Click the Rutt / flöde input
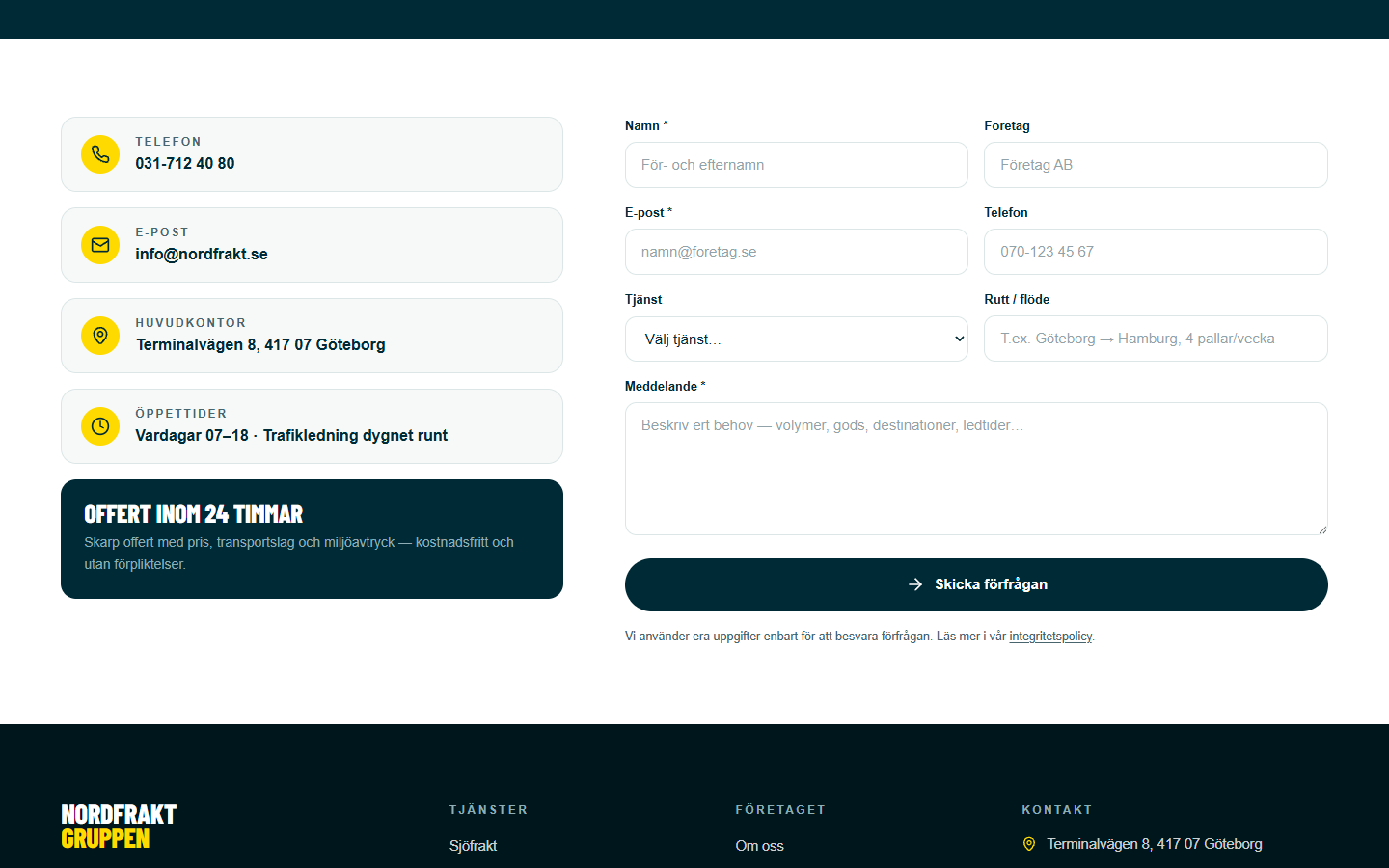Screen dimensions: 1389x868 tap(1156, 339)
